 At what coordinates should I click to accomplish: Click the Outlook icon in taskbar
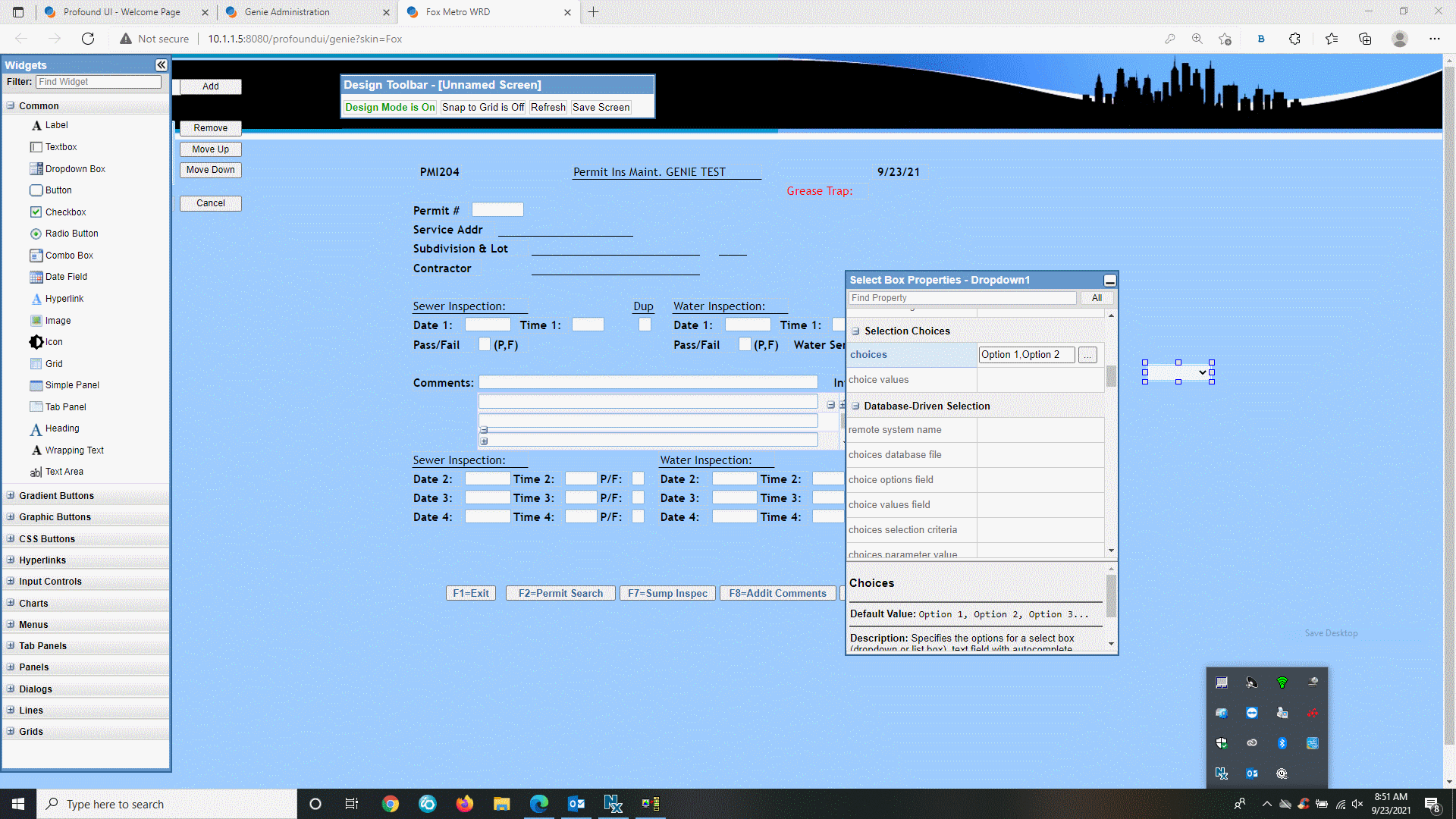(x=577, y=803)
